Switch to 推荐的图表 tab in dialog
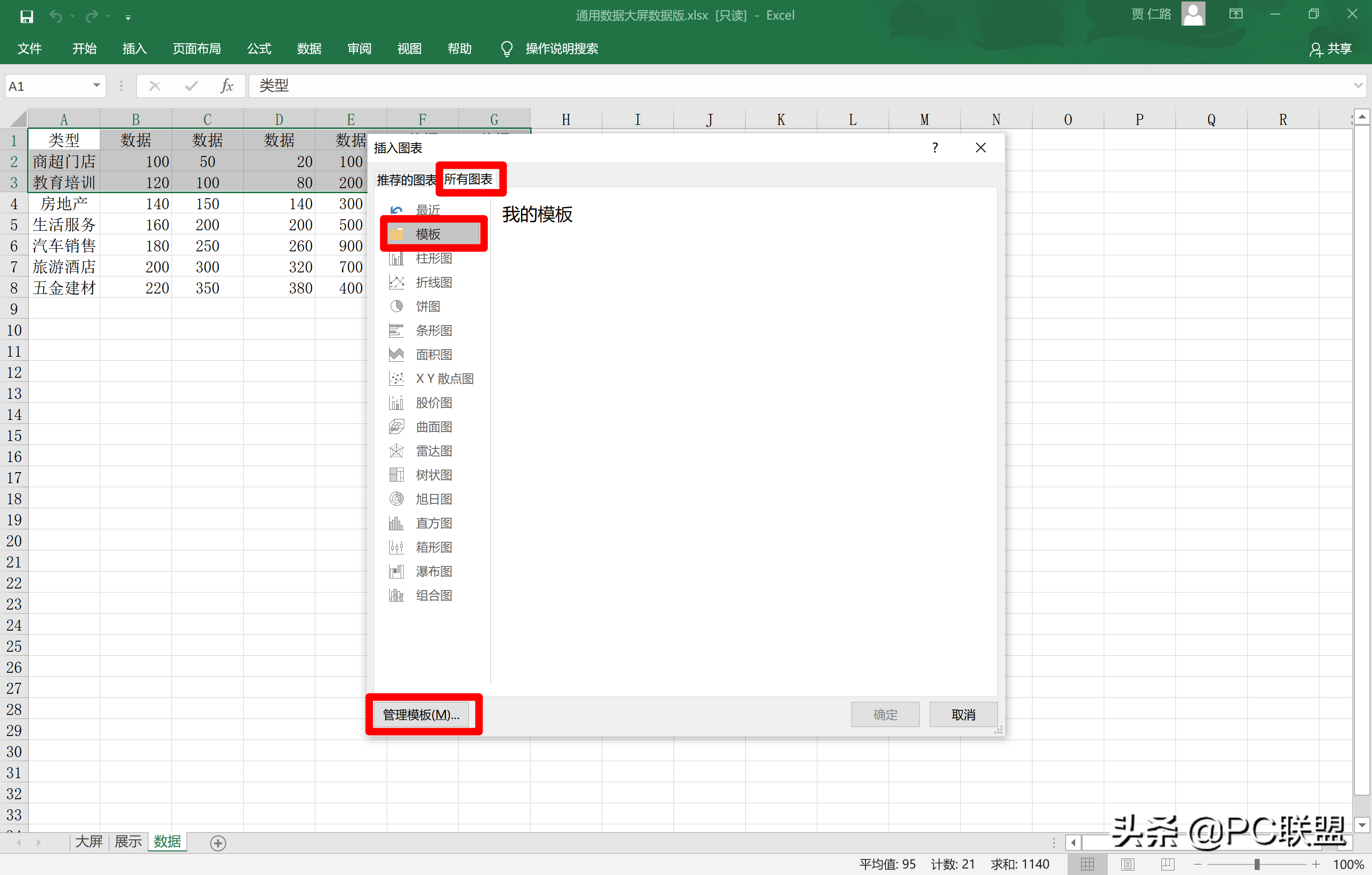Image resolution: width=1372 pixels, height=875 pixels. (x=406, y=180)
